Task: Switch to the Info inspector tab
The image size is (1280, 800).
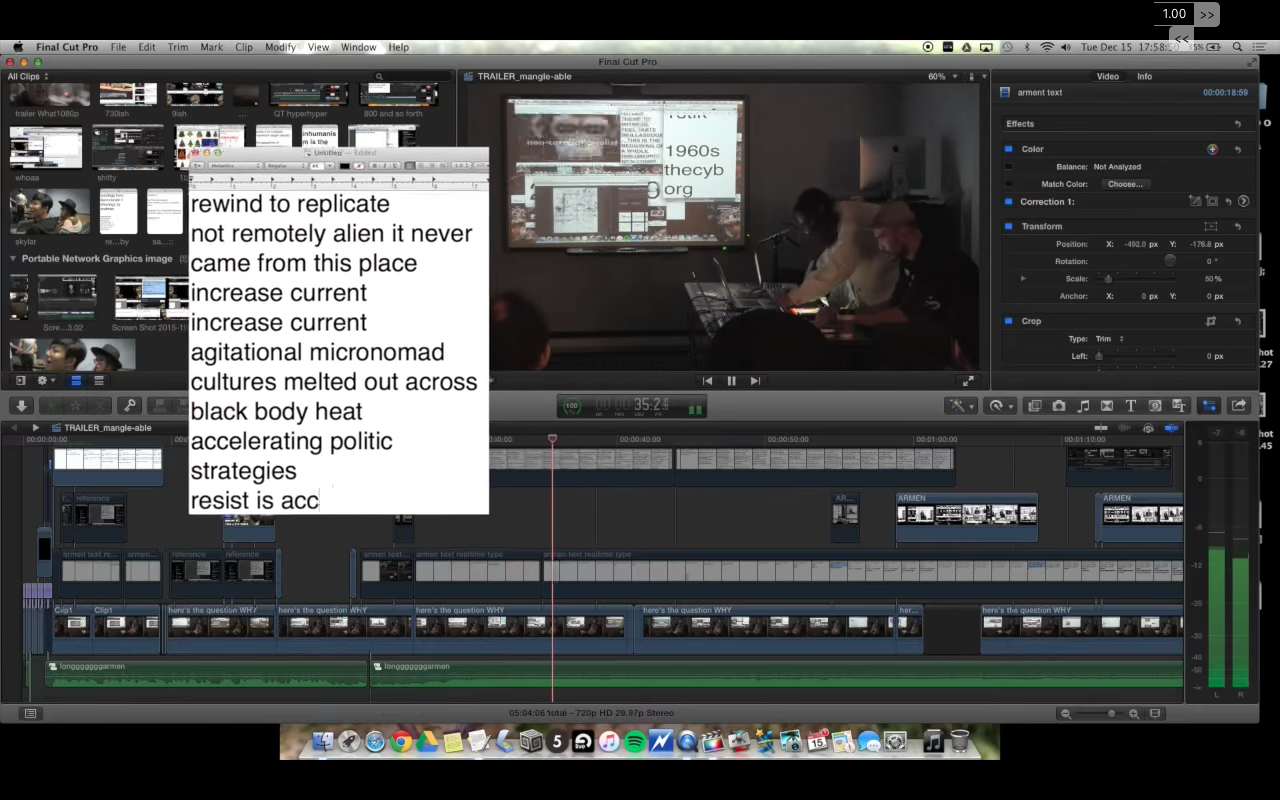Action: tap(1144, 76)
